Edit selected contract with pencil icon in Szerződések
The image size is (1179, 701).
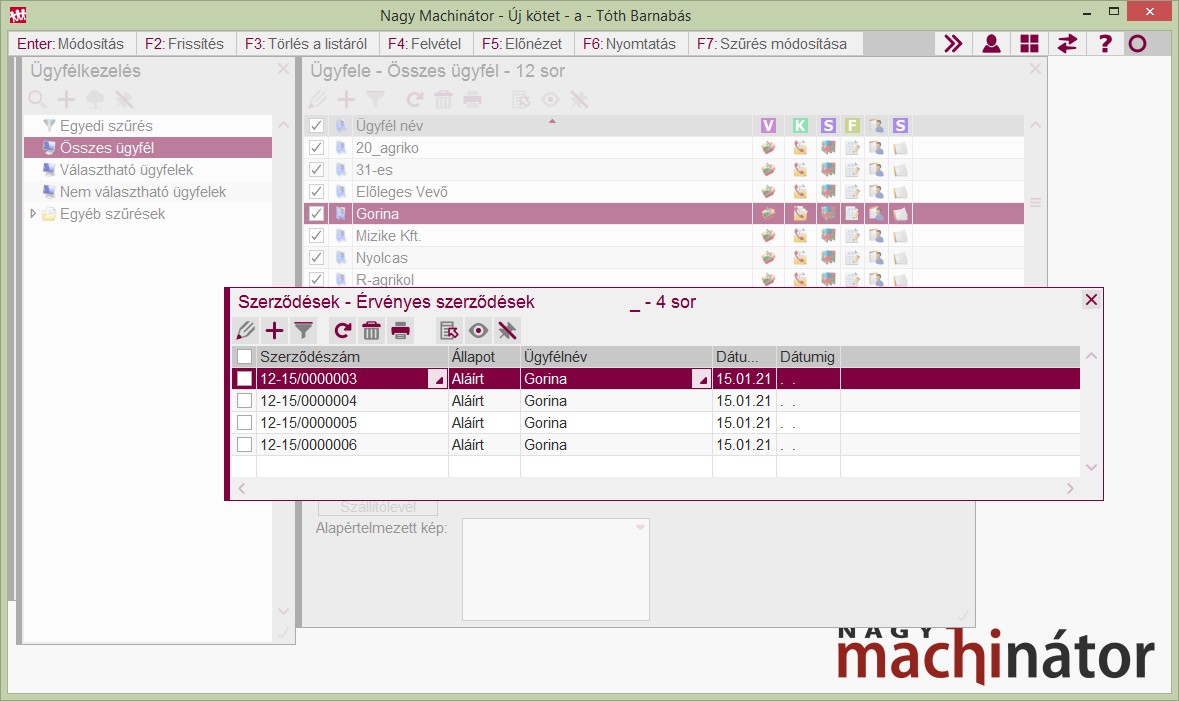[246, 330]
